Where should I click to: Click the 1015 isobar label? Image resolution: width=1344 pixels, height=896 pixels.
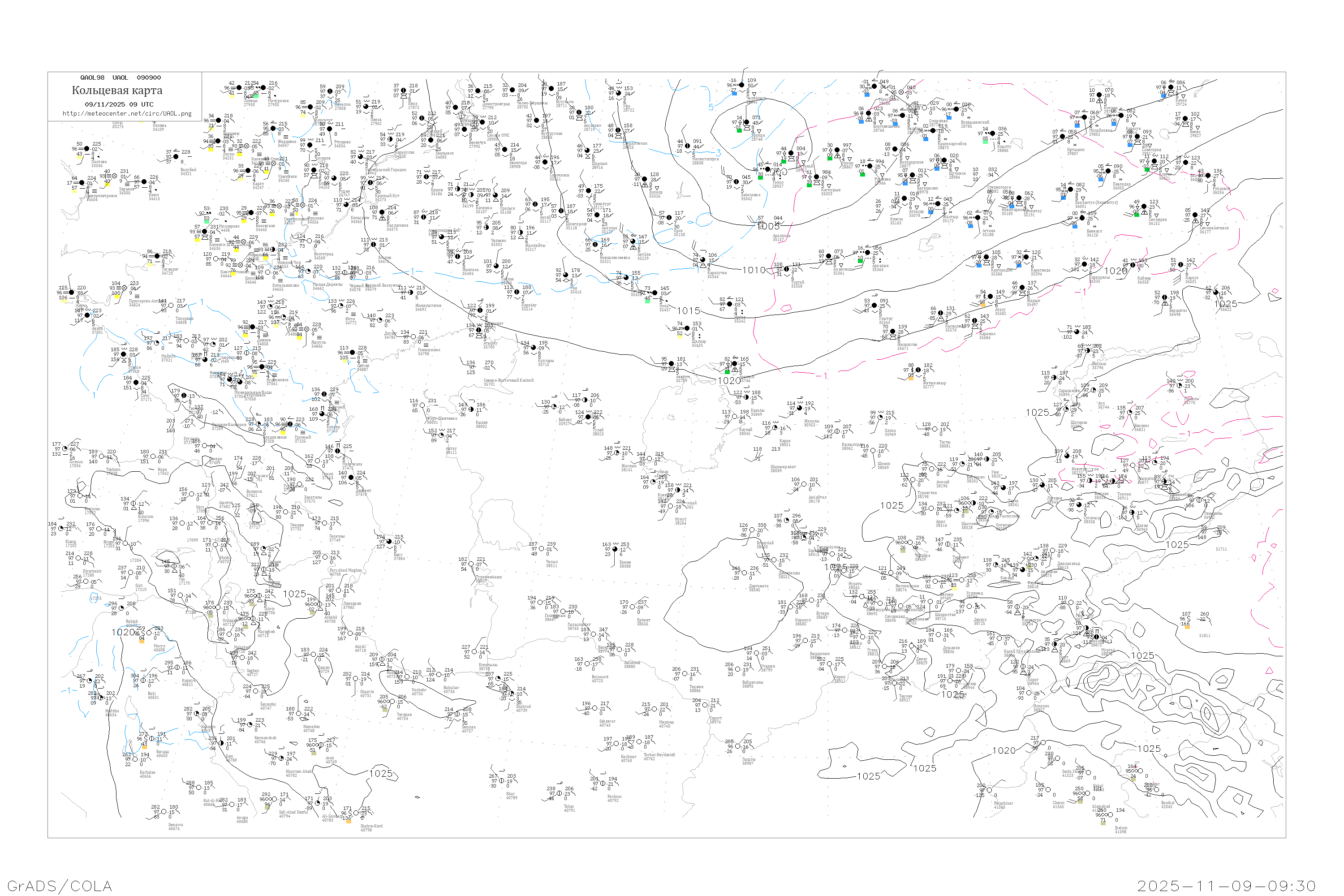(x=689, y=311)
